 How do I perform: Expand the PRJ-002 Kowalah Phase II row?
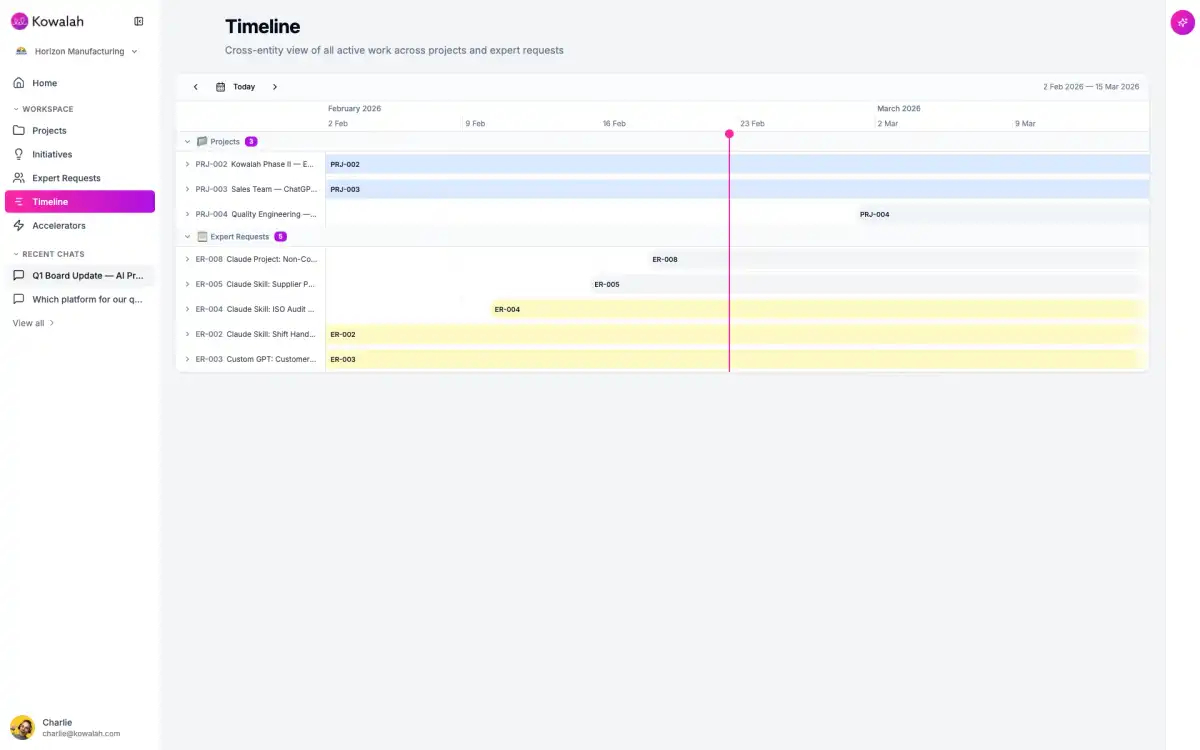click(x=187, y=164)
